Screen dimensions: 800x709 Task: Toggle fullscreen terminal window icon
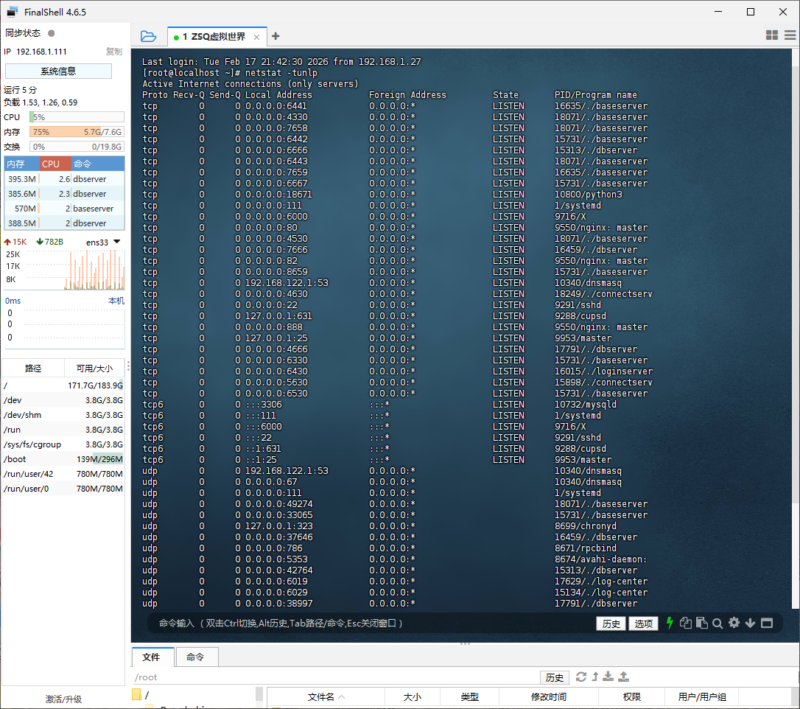pos(767,623)
